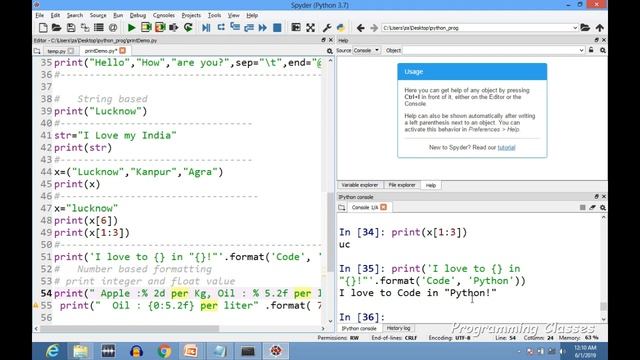The width and height of the screenshot is (640, 360).
Task: Open the Projects menu
Action: [x=191, y=15]
